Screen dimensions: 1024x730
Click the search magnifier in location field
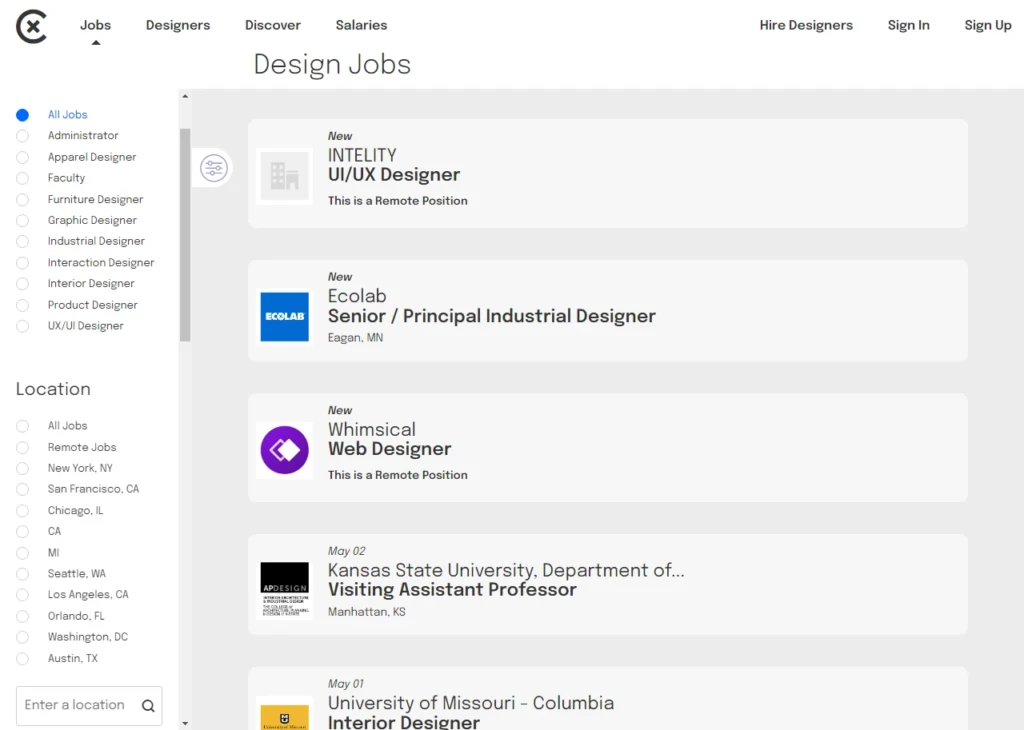pyautogui.click(x=148, y=706)
